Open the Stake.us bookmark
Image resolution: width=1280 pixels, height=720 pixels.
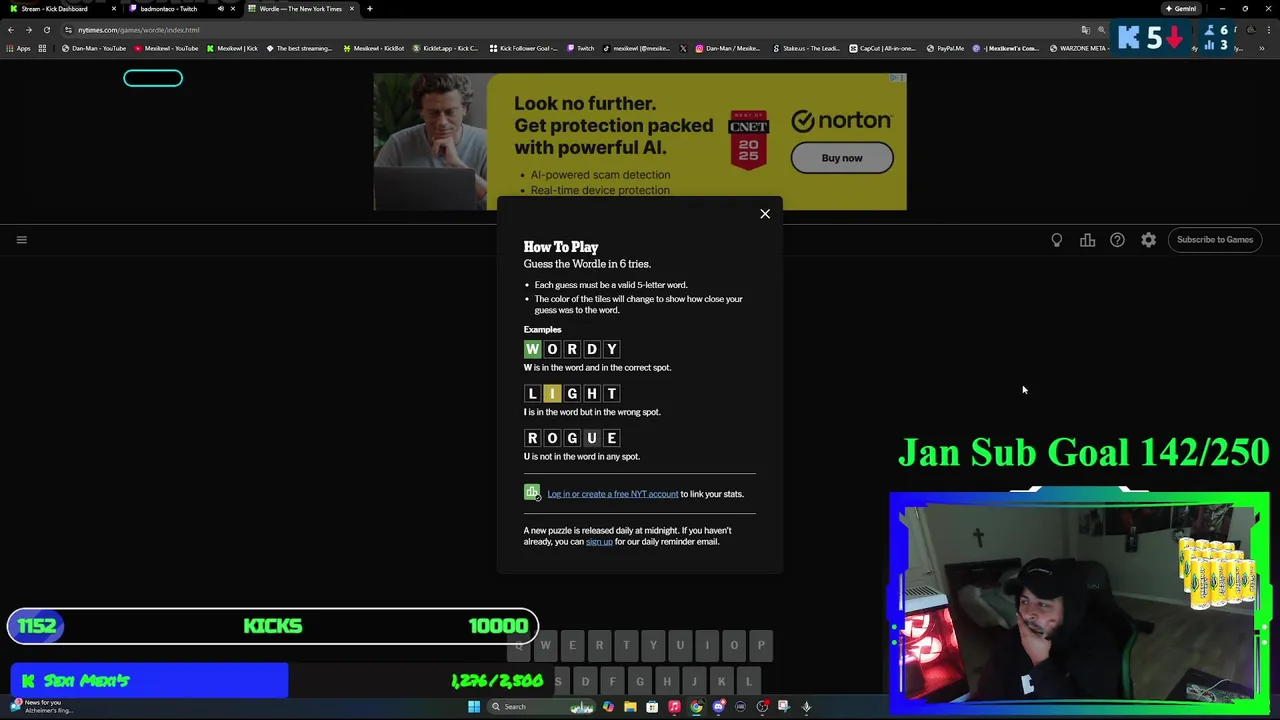pyautogui.click(x=806, y=48)
